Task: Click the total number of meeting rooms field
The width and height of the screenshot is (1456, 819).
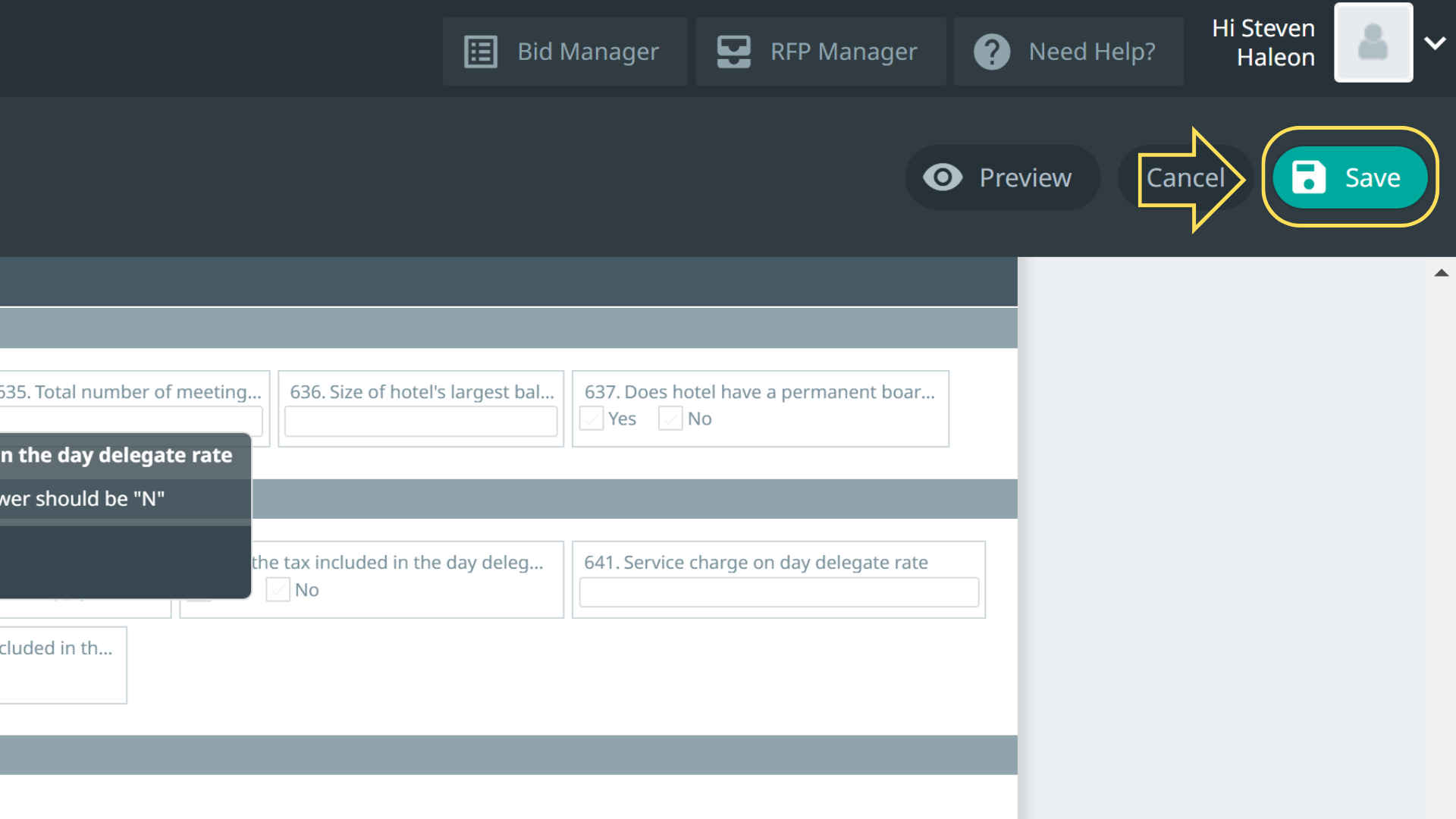Action: click(x=136, y=422)
